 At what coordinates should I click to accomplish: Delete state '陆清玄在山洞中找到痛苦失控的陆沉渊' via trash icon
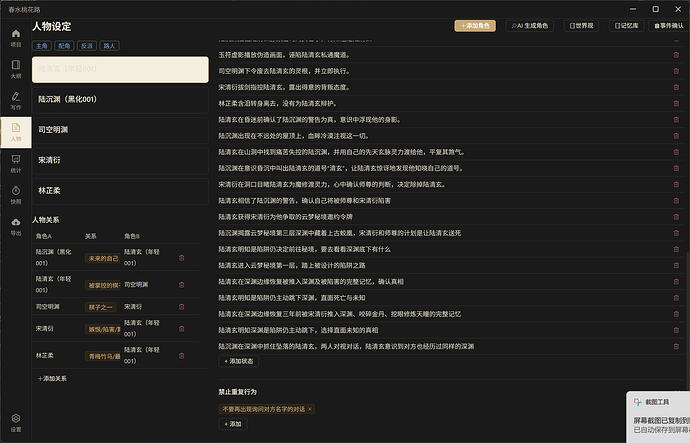676,152
